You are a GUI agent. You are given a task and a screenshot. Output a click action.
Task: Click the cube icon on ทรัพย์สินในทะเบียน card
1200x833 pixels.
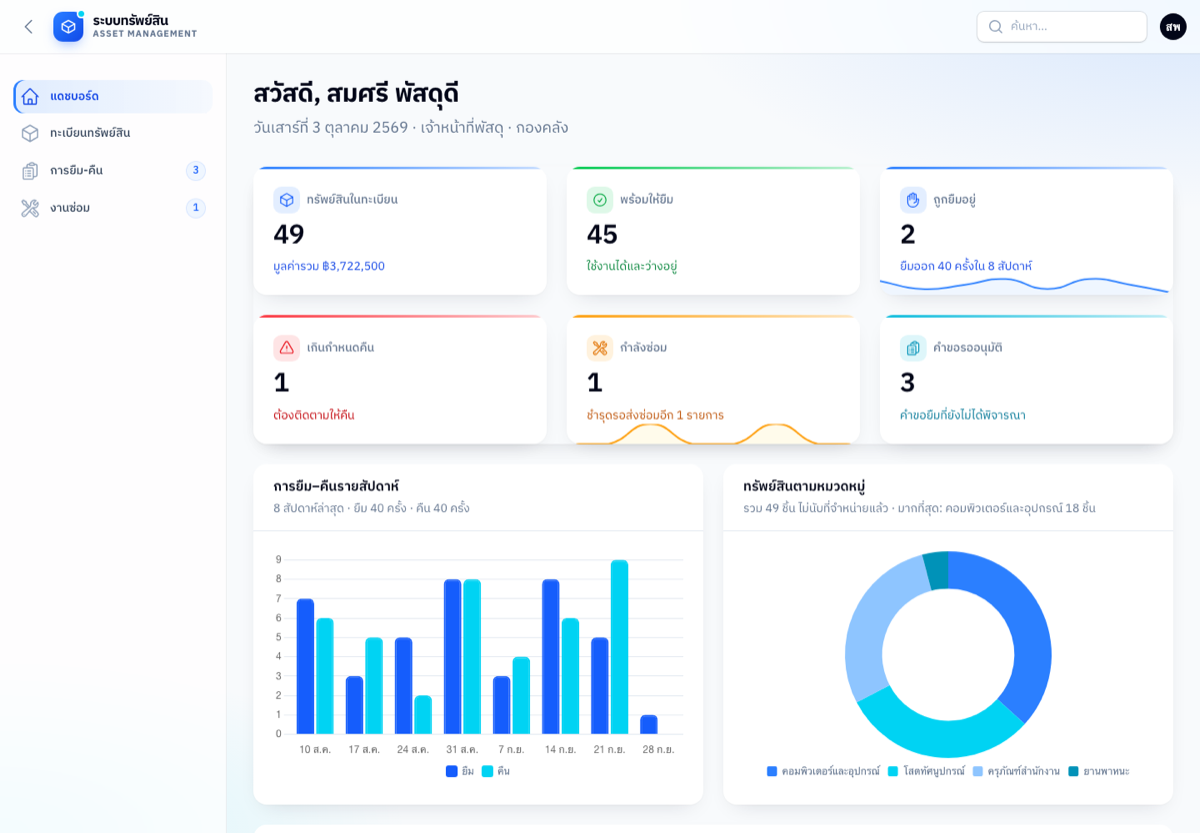287,200
